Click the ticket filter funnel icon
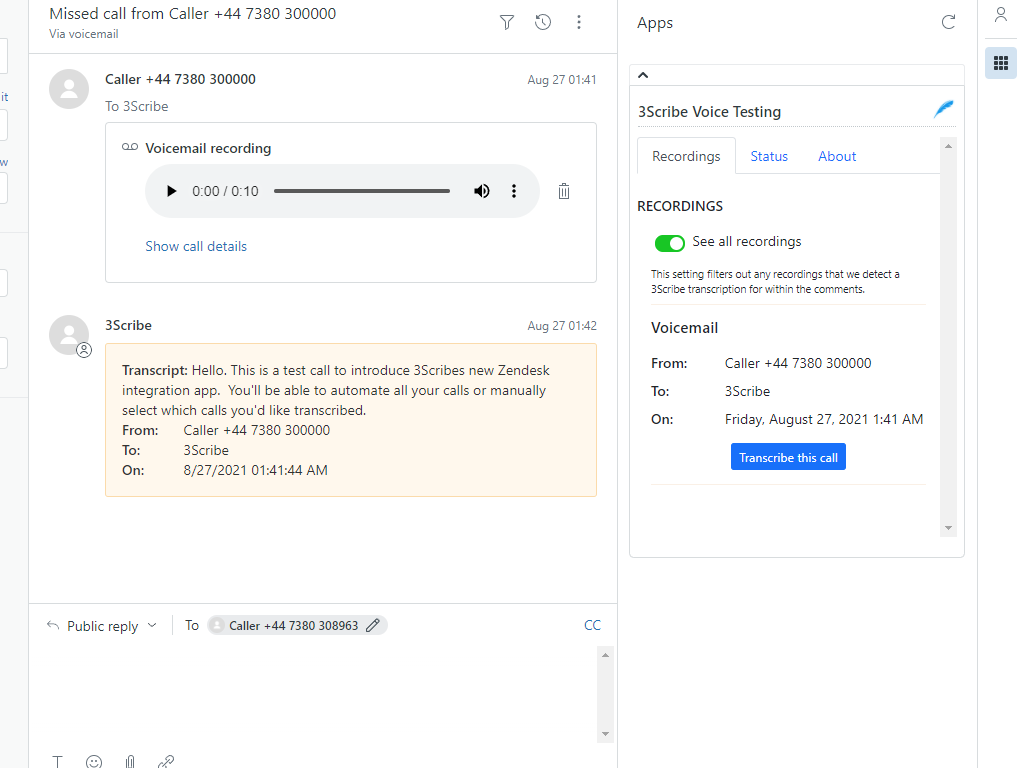The height and width of the screenshot is (768, 1024). coord(507,22)
